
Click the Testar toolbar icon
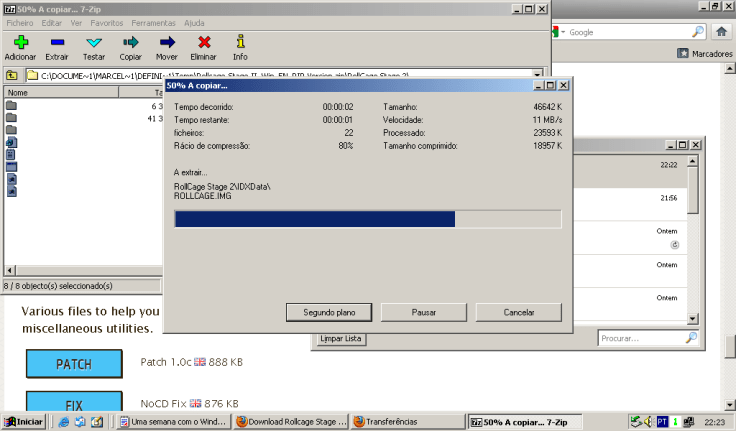(94, 42)
